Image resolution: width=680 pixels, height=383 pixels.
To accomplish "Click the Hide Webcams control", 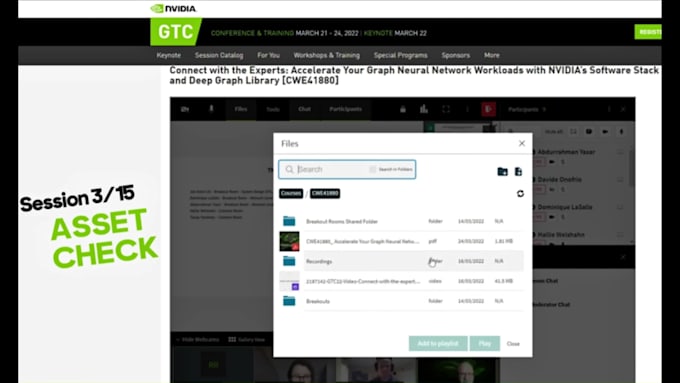I will click(x=198, y=340).
